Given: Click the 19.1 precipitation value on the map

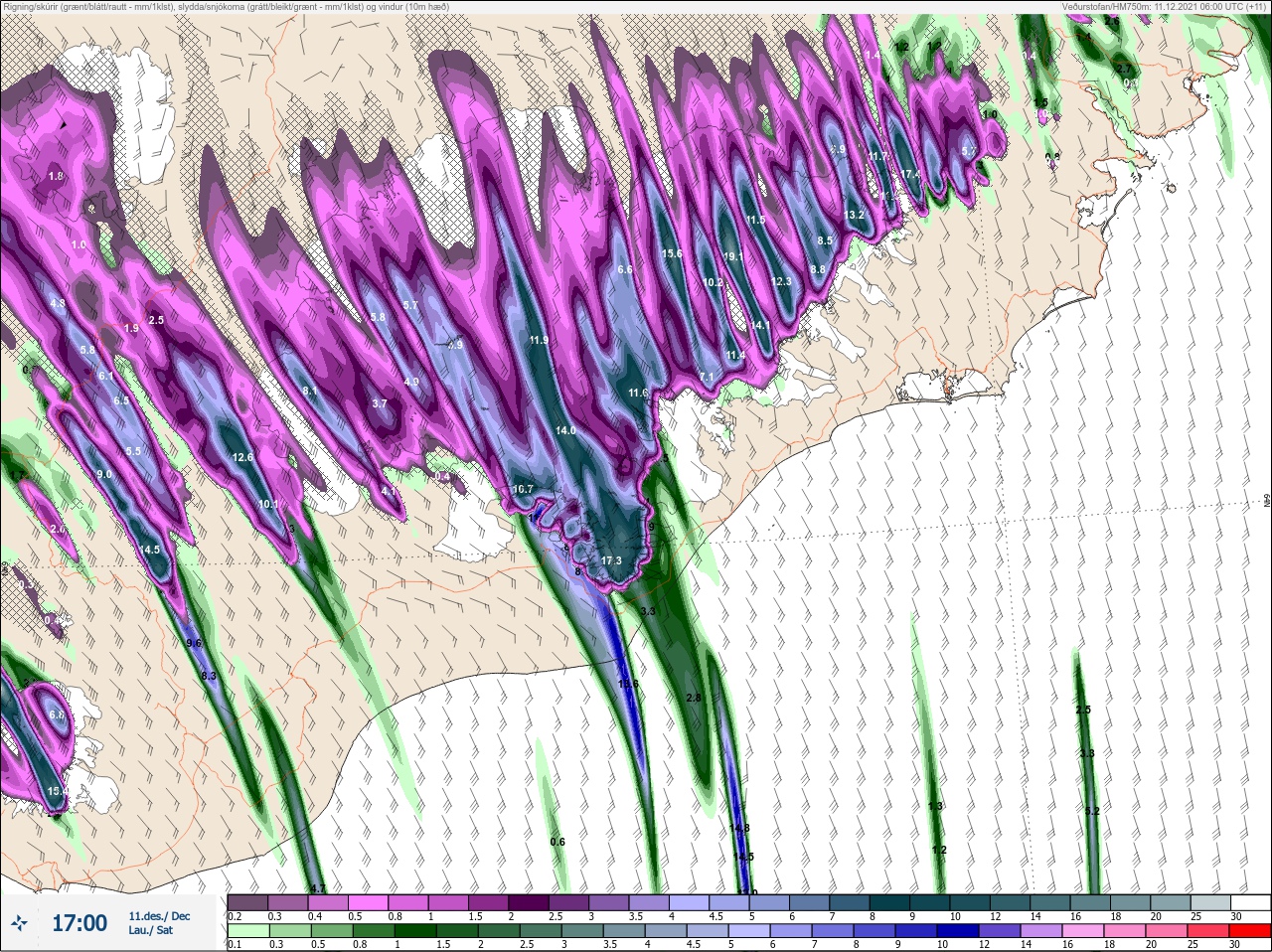Looking at the screenshot, I should click(733, 256).
